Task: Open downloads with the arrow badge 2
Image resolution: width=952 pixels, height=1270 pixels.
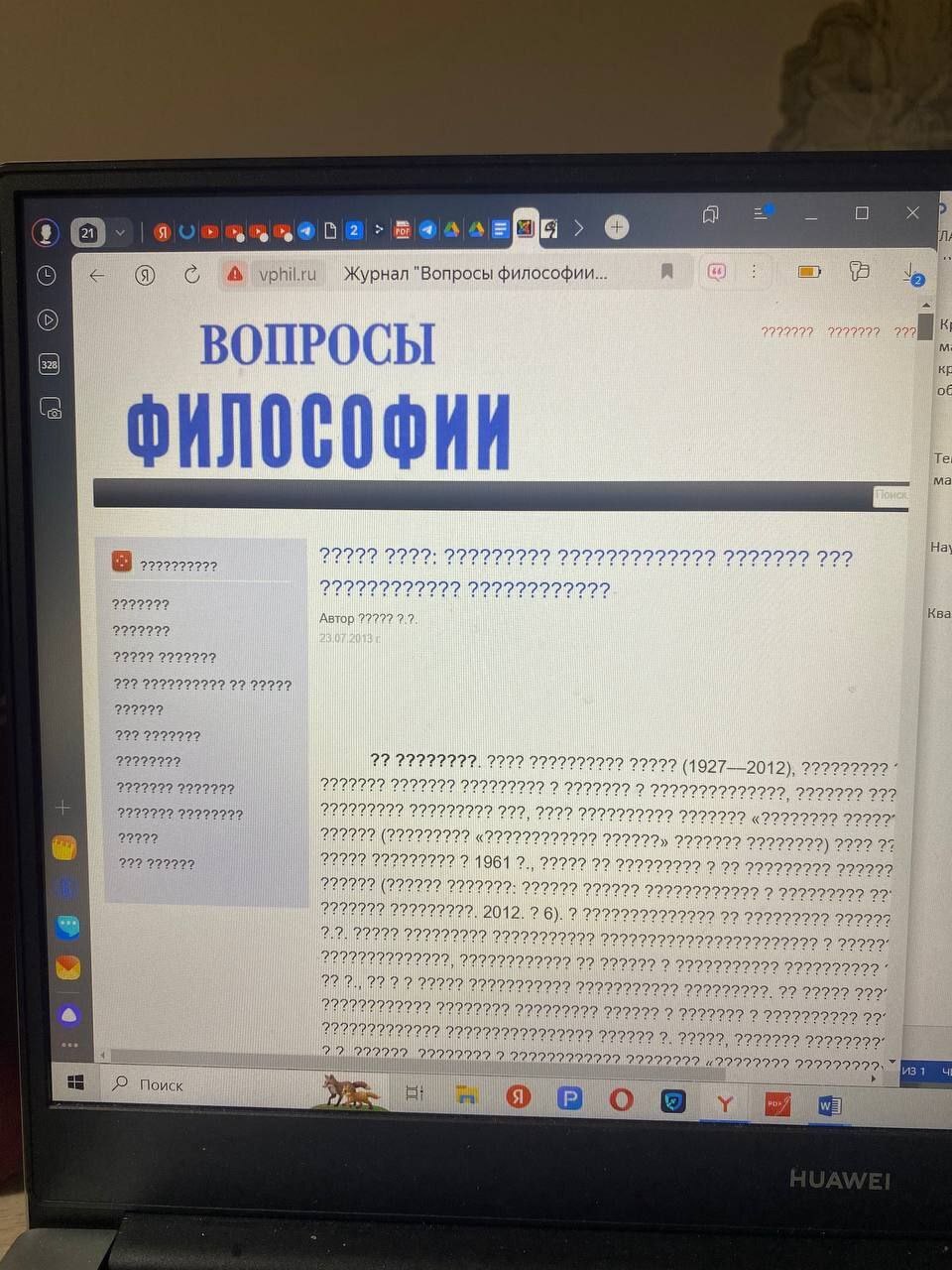Action: (913, 274)
